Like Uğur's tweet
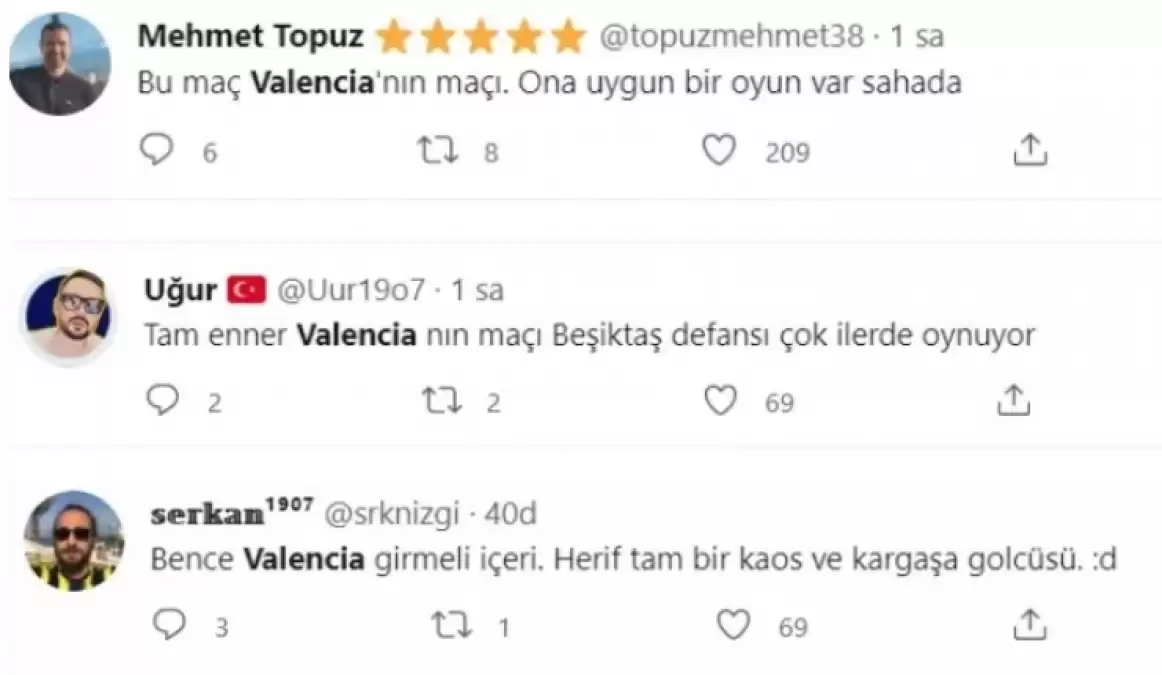Image resolution: width=1162 pixels, height=675 pixels. click(720, 400)
